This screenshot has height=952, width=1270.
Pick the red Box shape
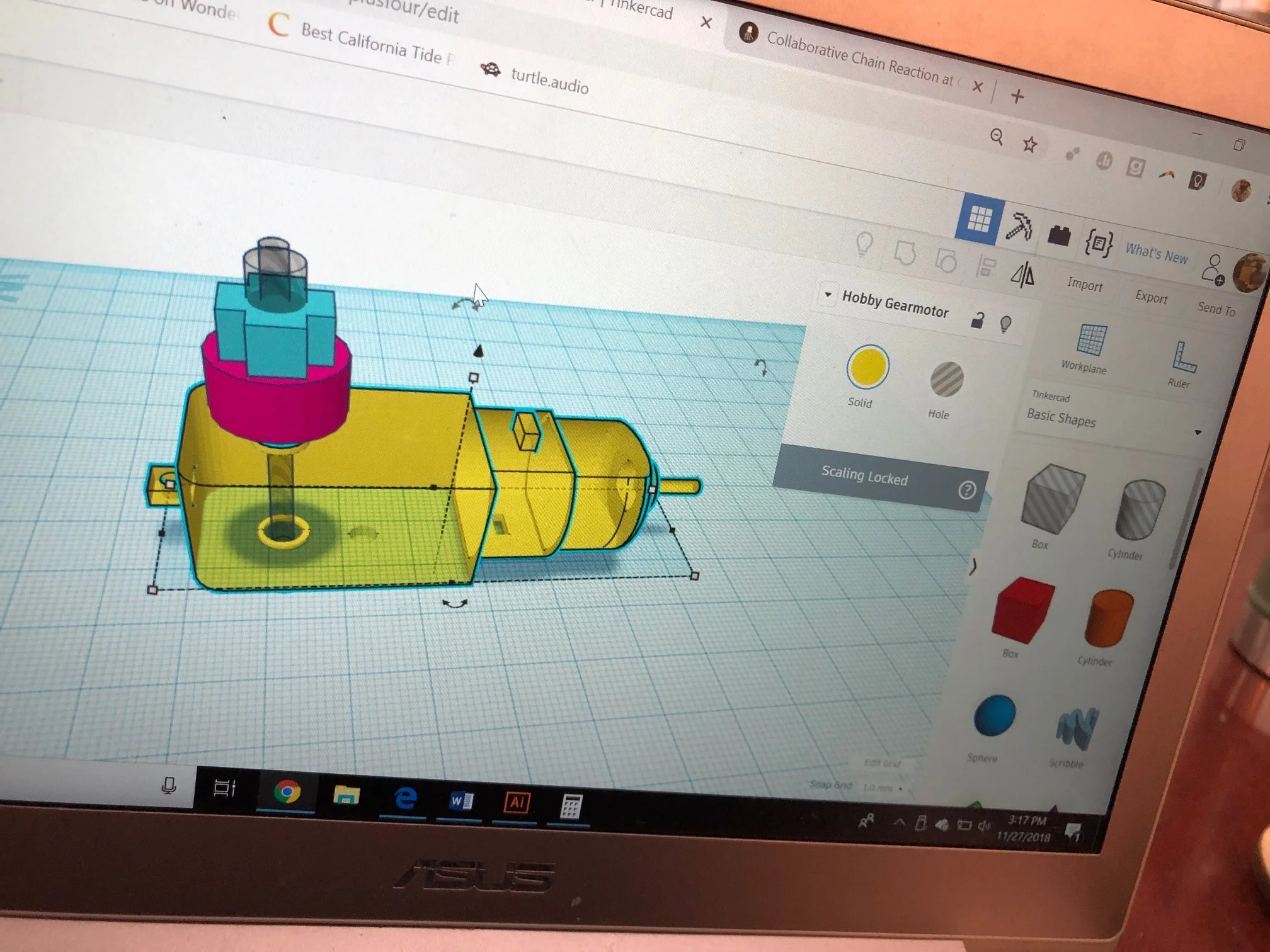(x=1023, y=609)
